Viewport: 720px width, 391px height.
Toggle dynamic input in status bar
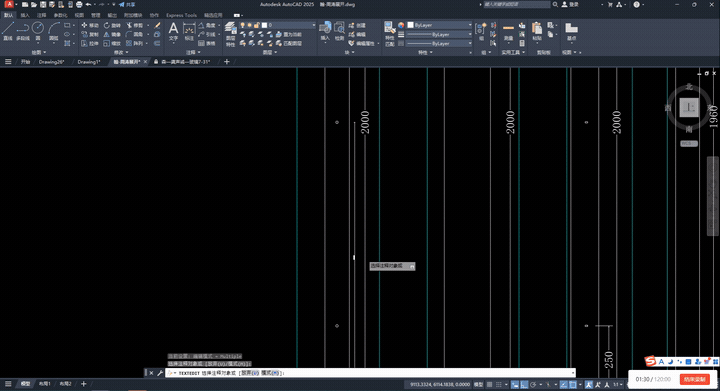[515, 385]
